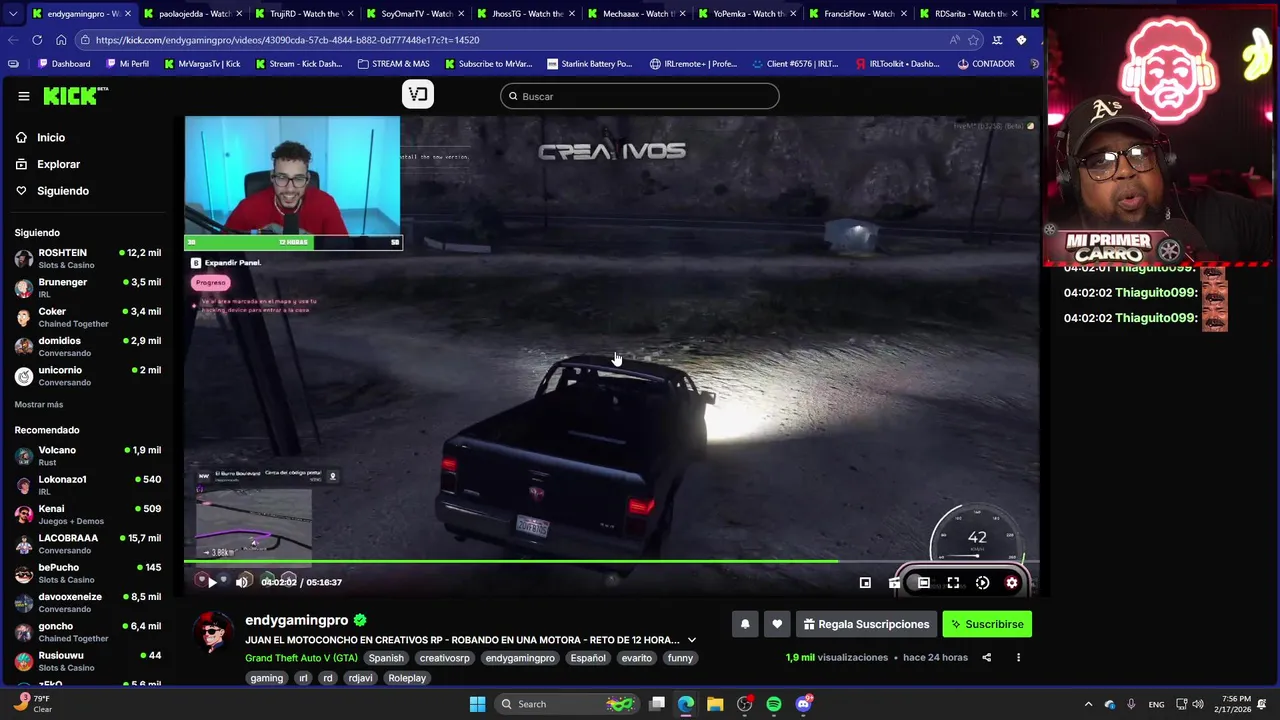This screenshot has width=1280, height=720.
Task: Open bePucho recommended channel
Action: click(88, 573)
